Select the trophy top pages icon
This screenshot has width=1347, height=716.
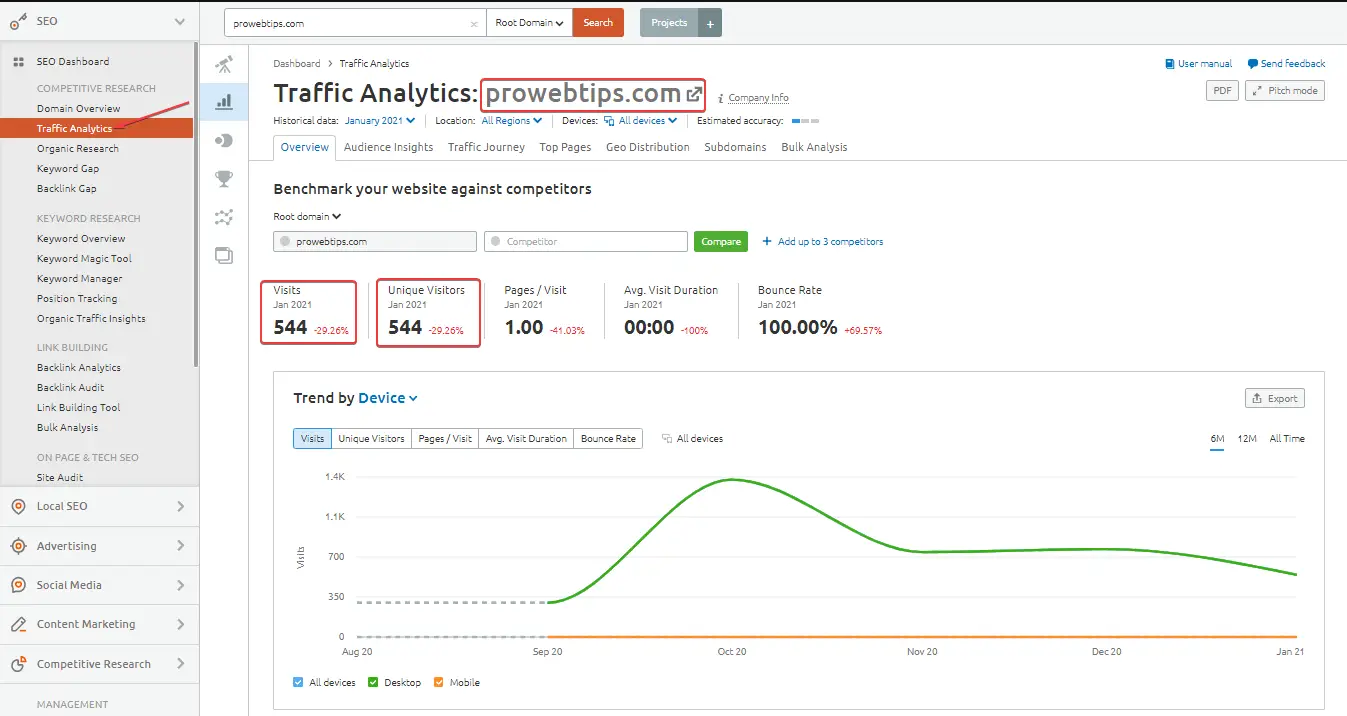(224, 178)
